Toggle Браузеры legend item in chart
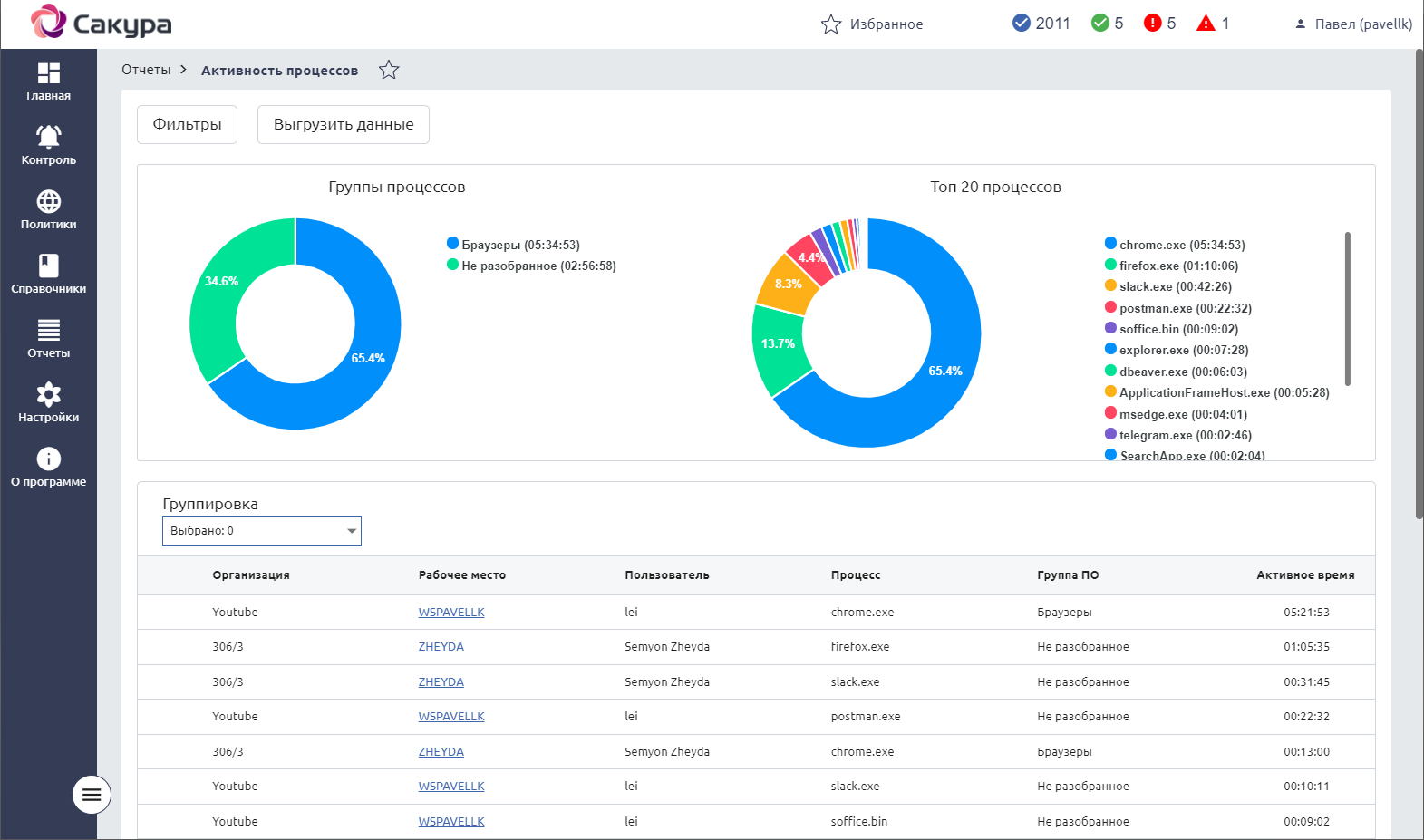 (513, 245)
